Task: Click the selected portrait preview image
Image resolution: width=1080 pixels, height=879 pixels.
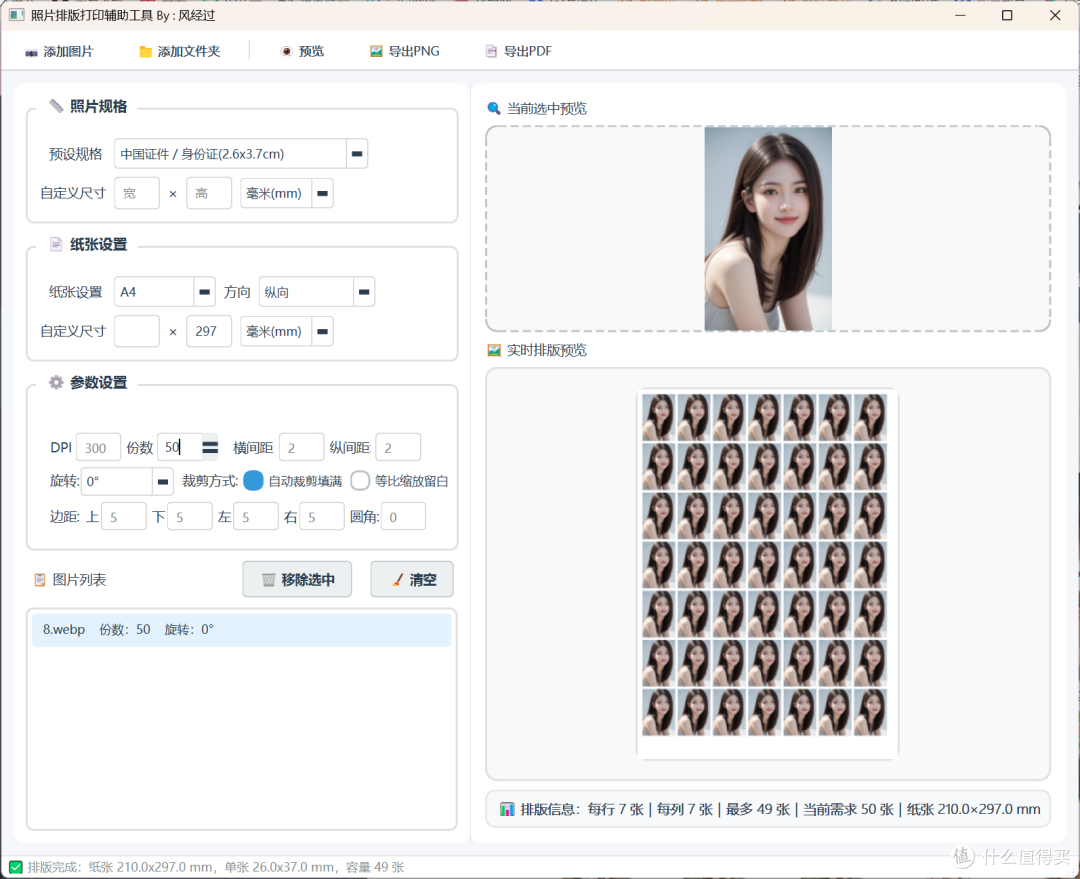Action: pyautogui.click(x=768, y=229)
